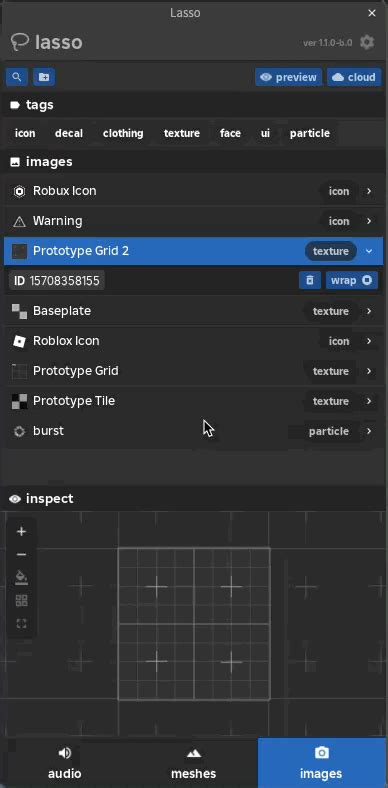Switch to the audio tab
Screen dimensions: 388x788
click(65, 763)
